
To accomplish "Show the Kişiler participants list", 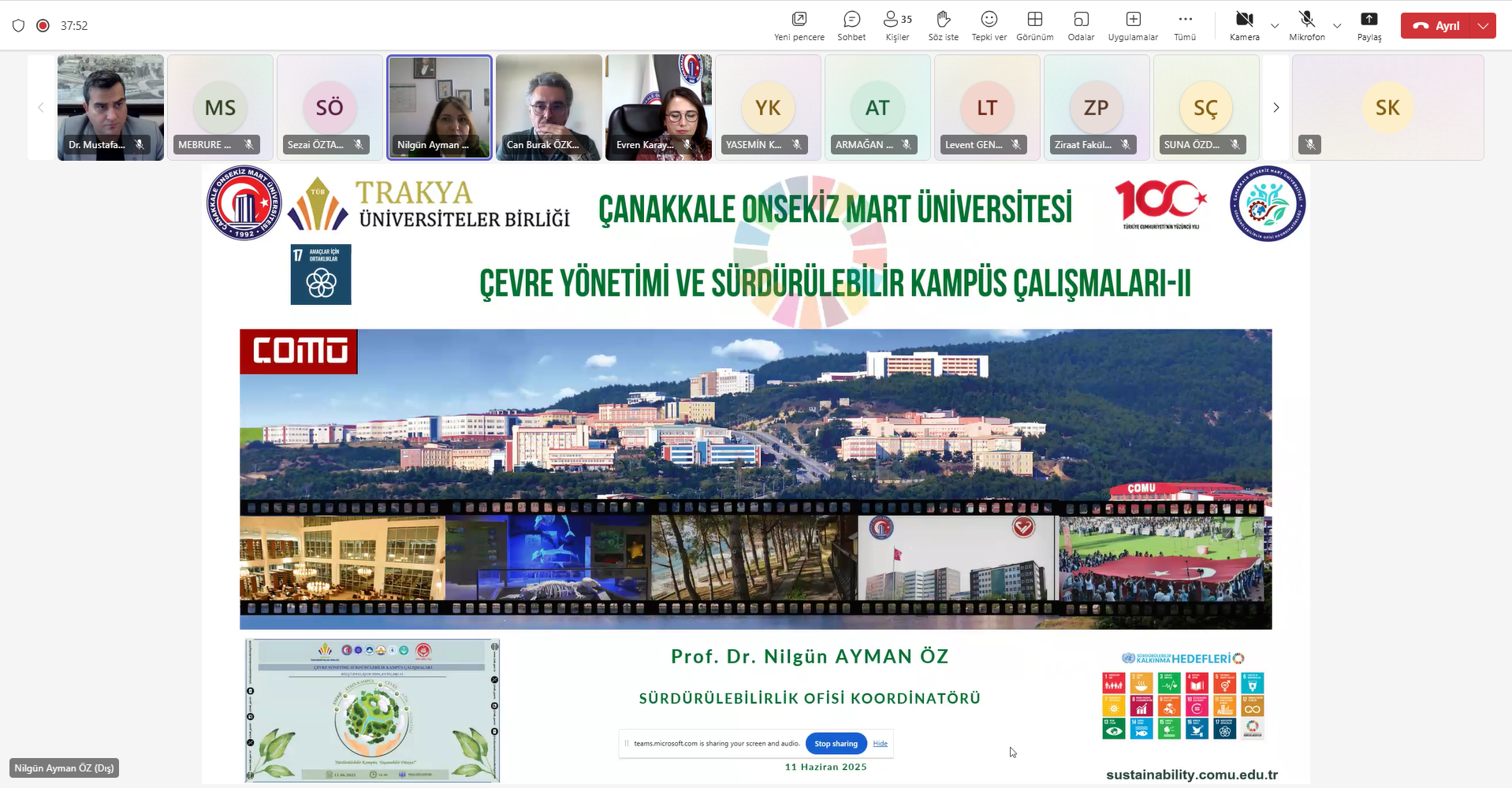I will [x=897, y=25].
